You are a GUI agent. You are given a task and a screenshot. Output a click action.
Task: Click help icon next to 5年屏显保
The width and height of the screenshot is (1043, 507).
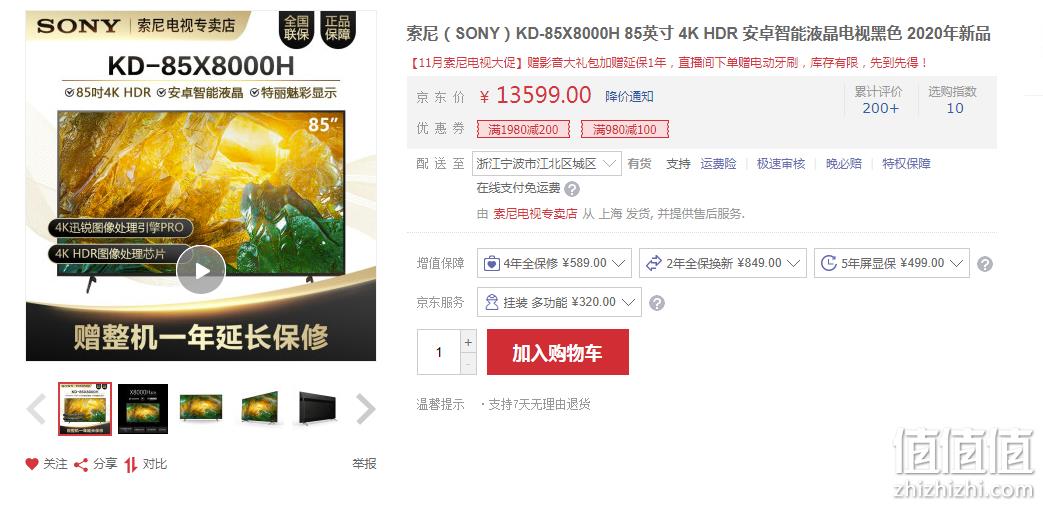pyautogui.click(x=985, y=264)
